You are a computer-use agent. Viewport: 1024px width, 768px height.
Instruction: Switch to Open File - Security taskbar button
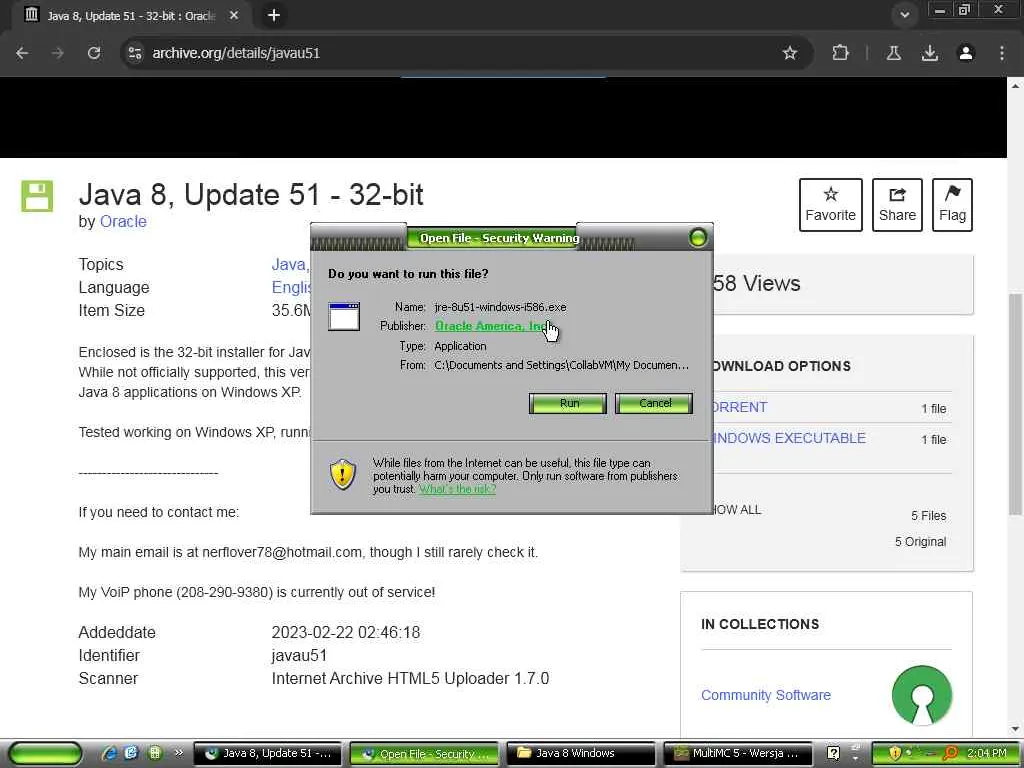pos(424,753)
